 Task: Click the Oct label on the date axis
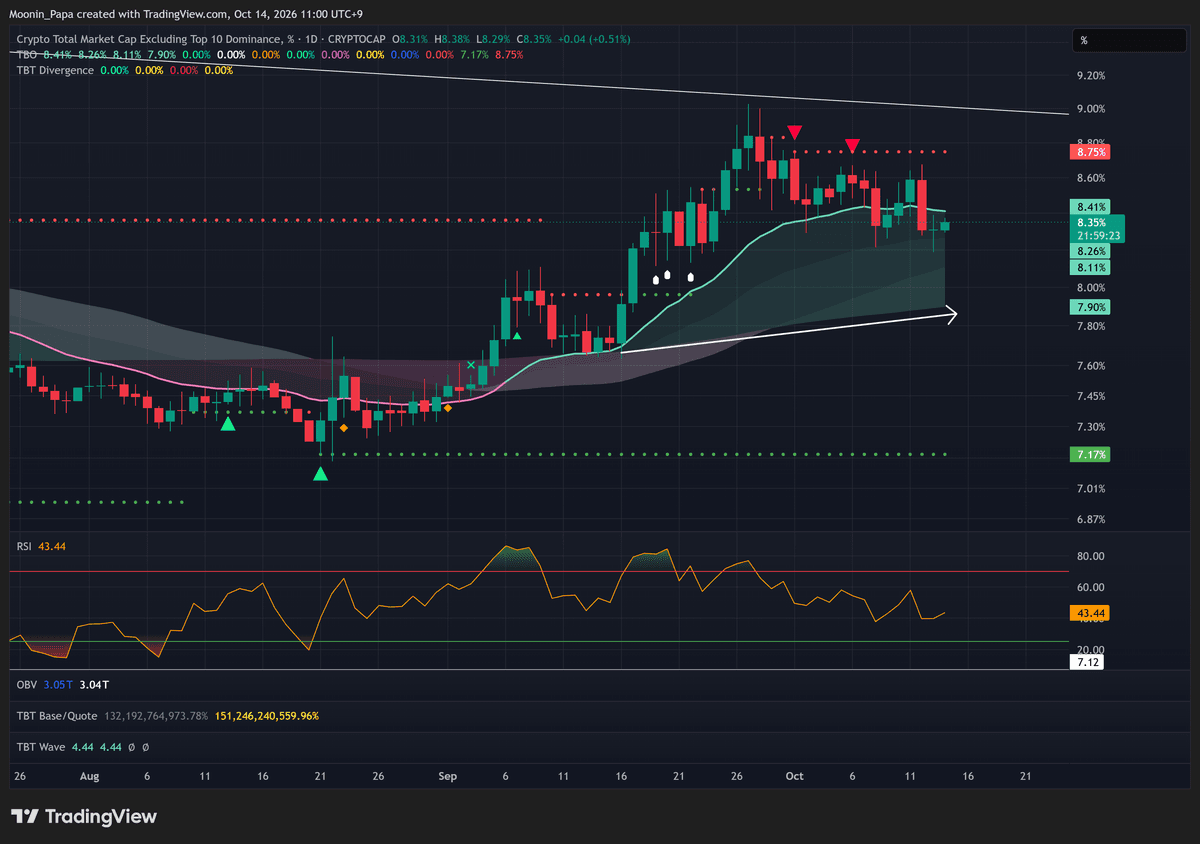[795, 776]
